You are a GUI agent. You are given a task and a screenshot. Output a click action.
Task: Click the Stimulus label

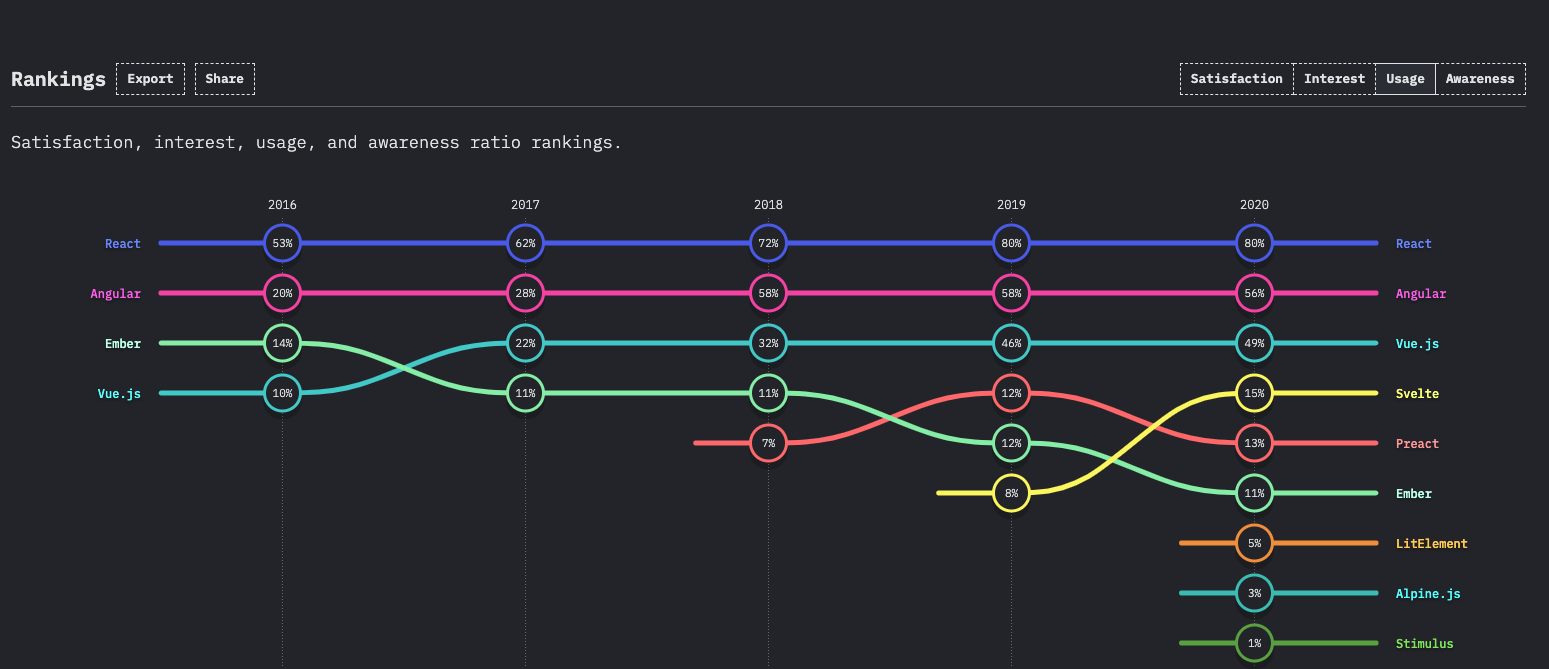[x=1424, y=643]
